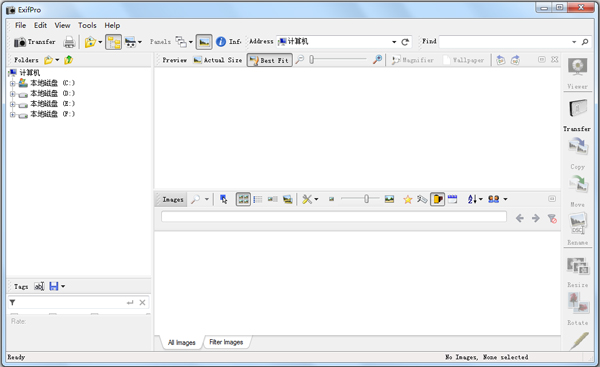This screenshot has height=367, width=600.
Task: Open the Images search magnifier dropdown
Action: (x=207, y=199)
